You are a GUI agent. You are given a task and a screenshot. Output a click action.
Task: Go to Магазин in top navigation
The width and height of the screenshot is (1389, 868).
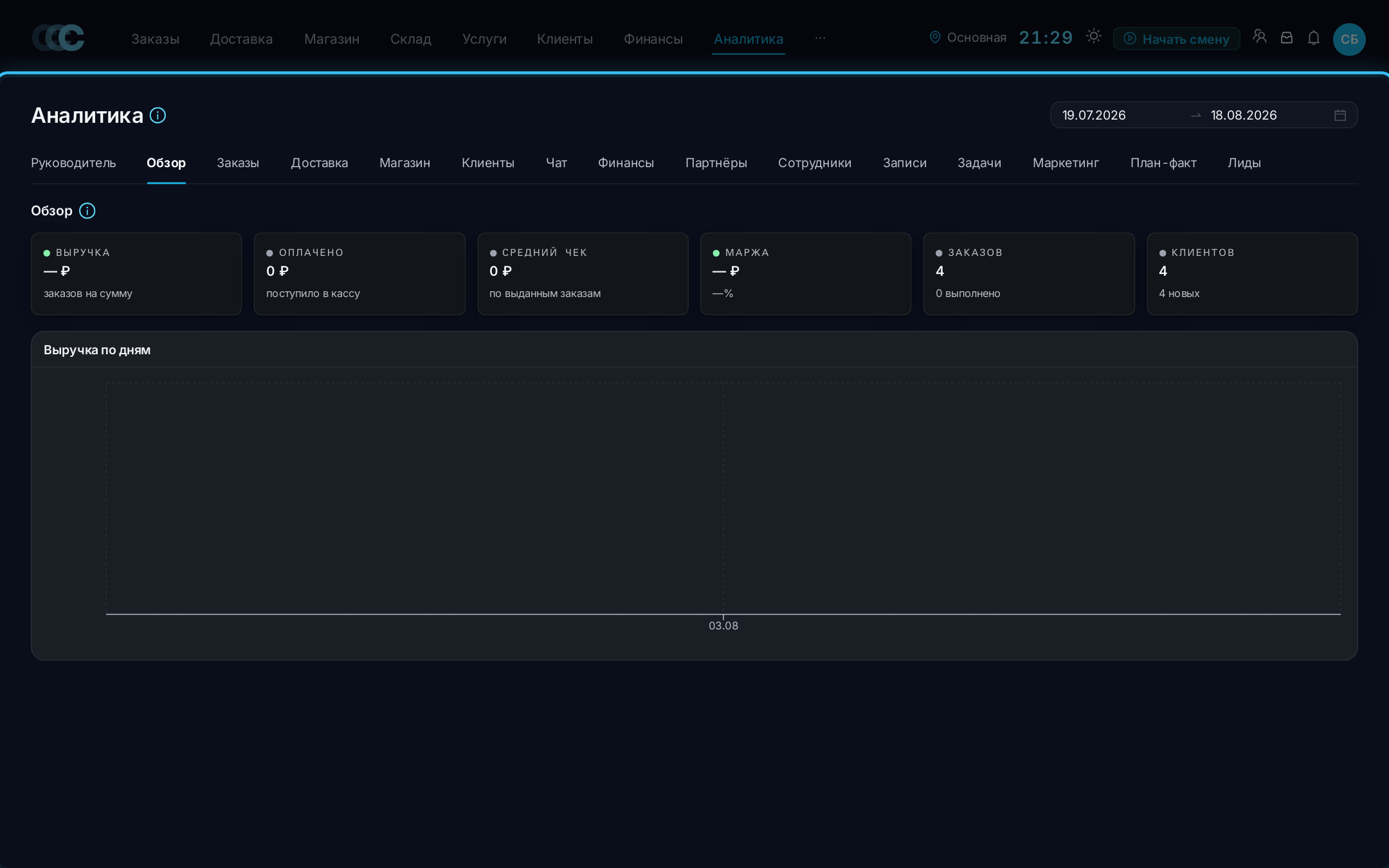click(332, 39)
